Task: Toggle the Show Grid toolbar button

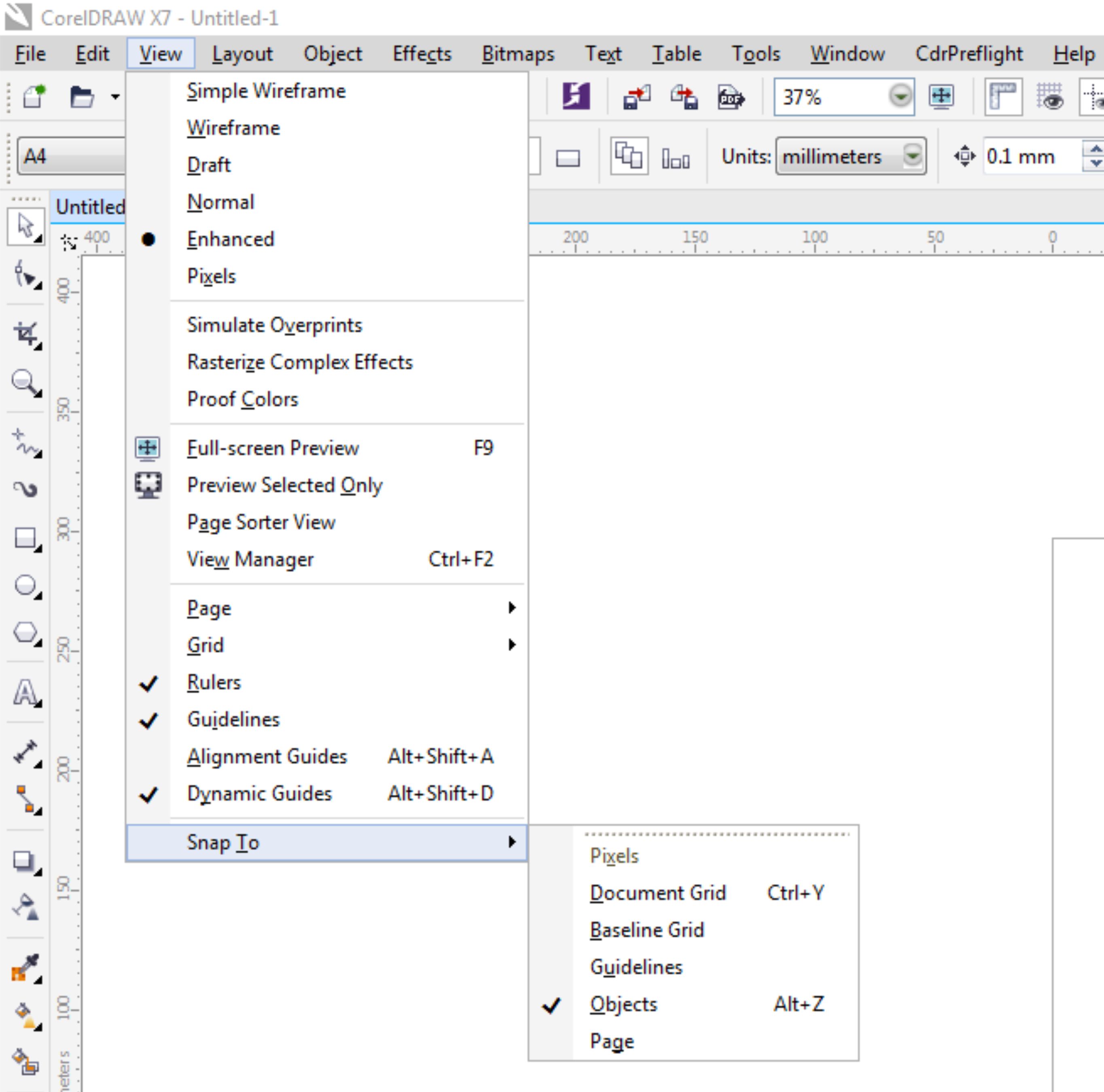Action: 1050,97
